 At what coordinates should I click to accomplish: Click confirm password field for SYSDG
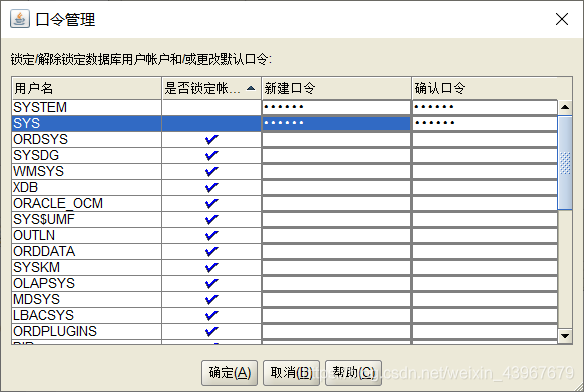pos(485,155)
